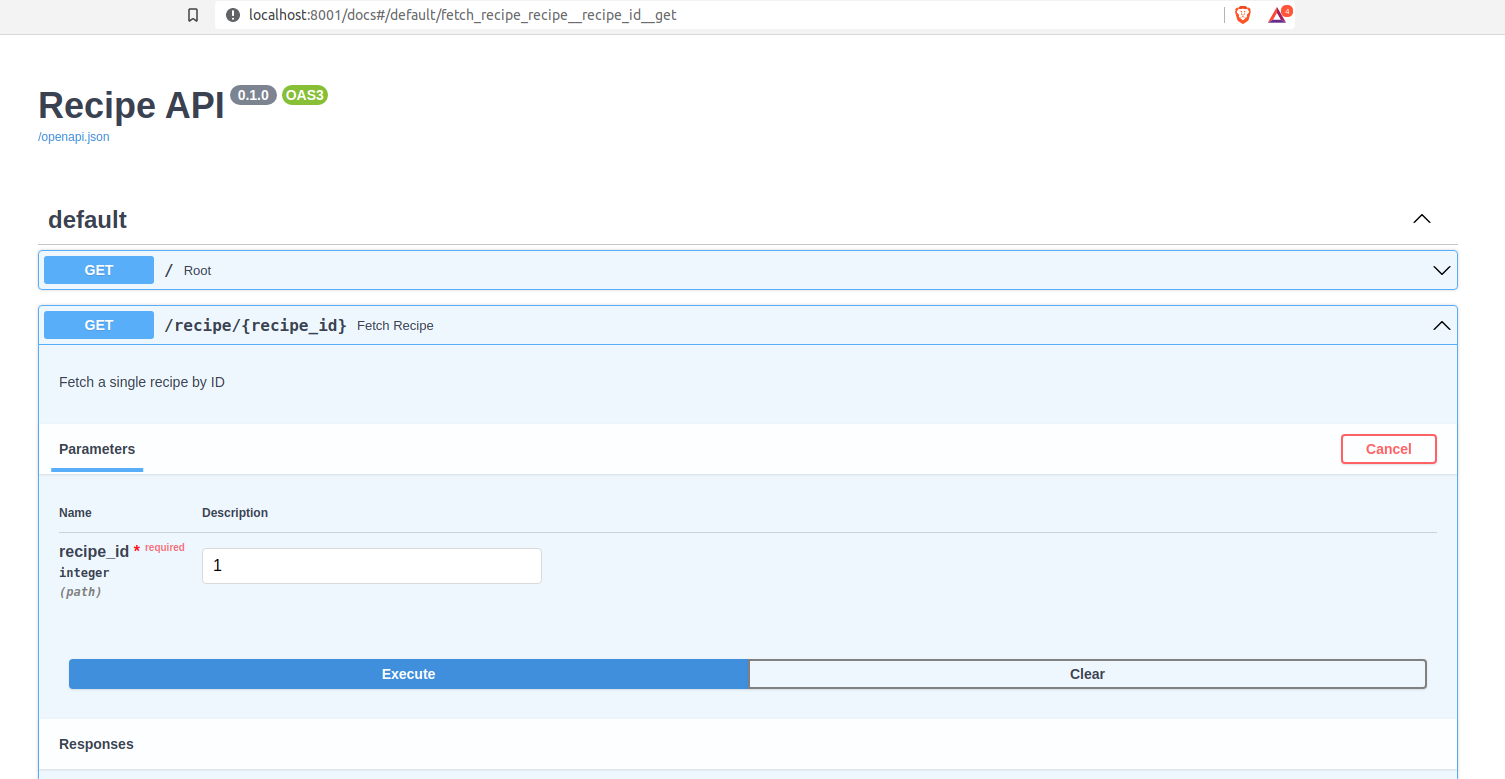Click the Recipe API title
This screenshot has height=779, width=1505.
[131, 105]
